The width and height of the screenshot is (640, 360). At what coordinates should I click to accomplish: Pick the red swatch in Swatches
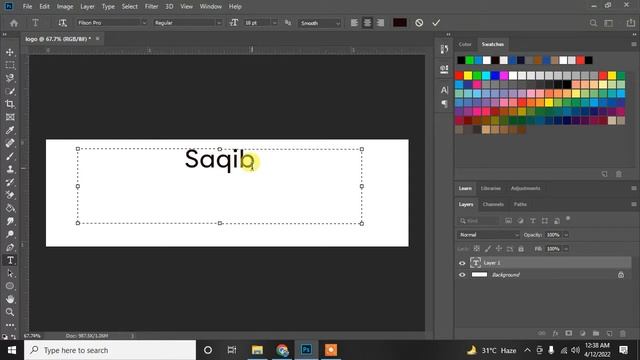point(459,75)
